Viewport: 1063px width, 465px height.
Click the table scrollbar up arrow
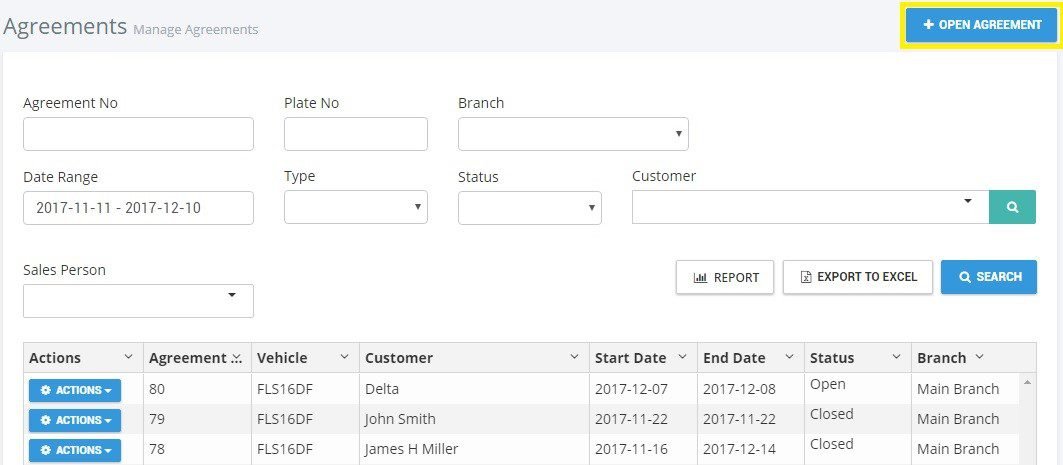pos(1027,383)
